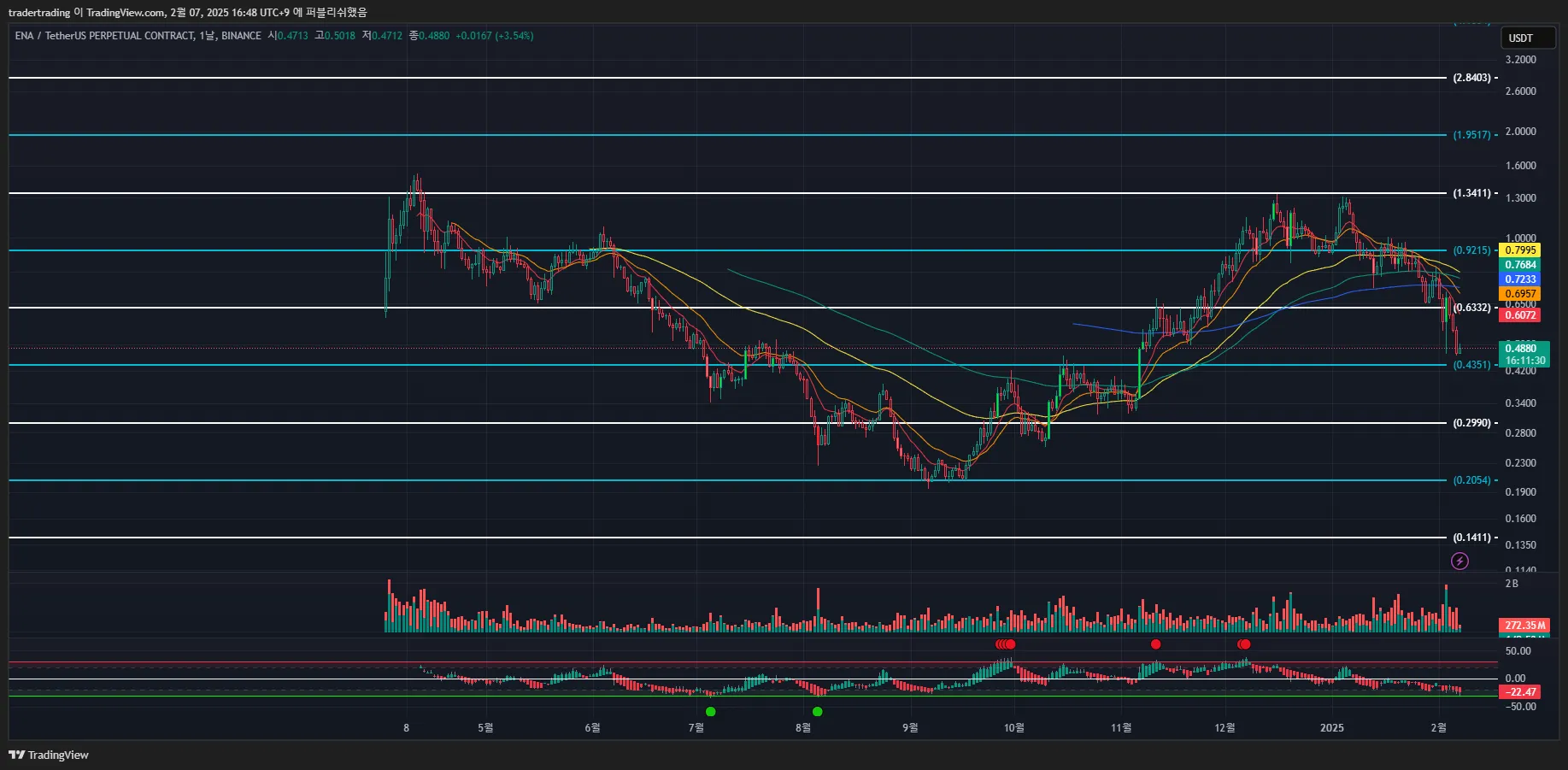
Task: Click the red 0.6072 price tag
Action: click(1520, 315)
